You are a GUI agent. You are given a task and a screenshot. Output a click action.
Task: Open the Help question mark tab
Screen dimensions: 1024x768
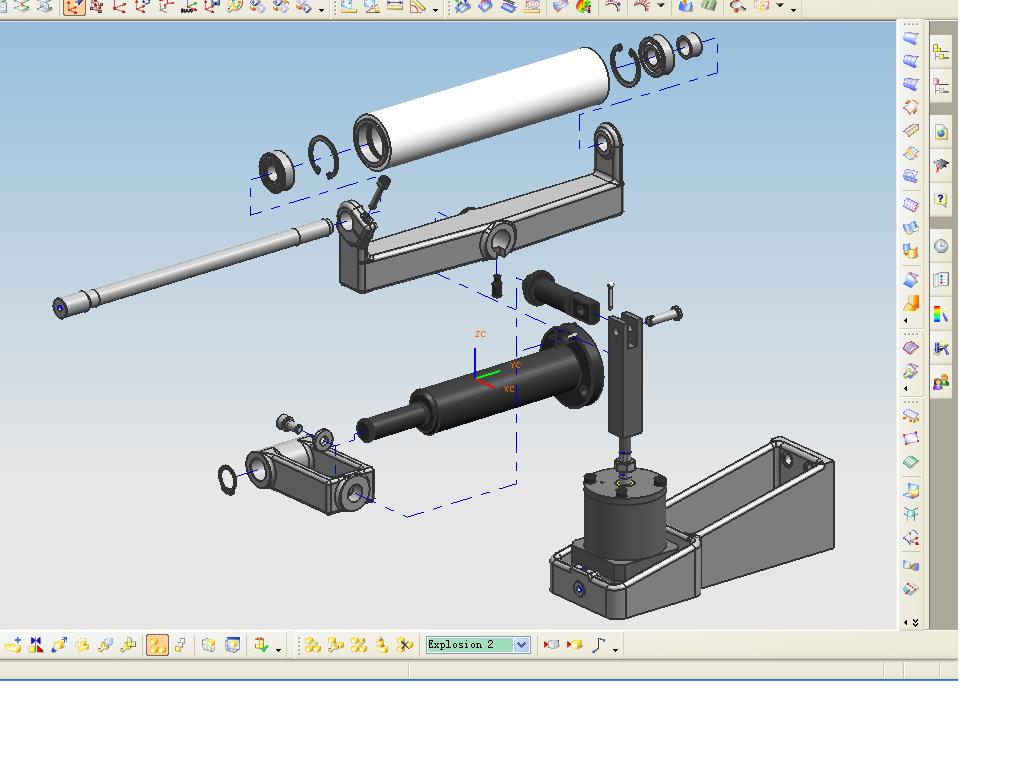point(940,199)
